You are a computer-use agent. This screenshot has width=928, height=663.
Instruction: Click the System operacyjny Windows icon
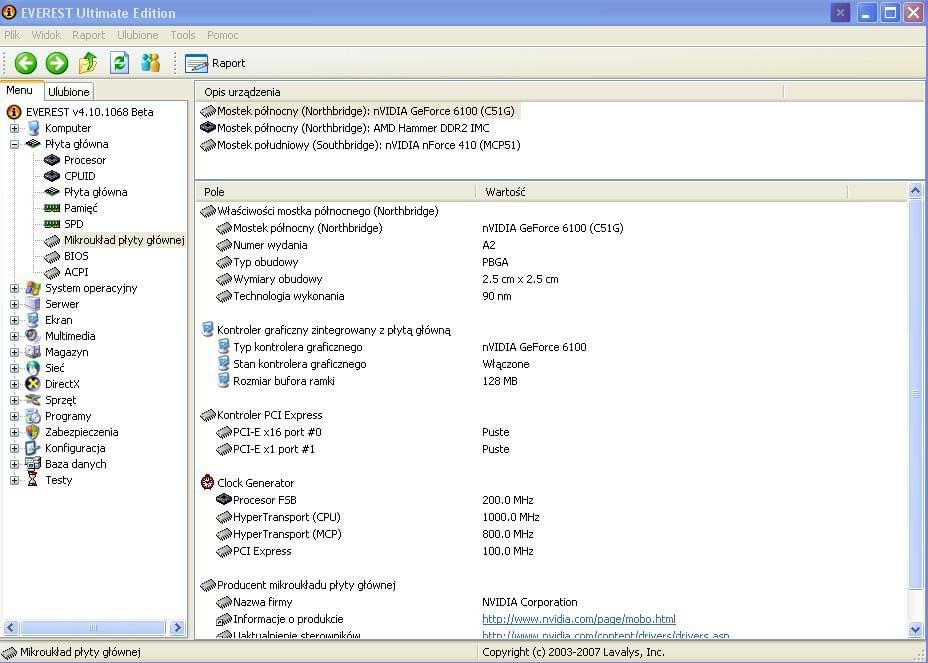(33, 288)
